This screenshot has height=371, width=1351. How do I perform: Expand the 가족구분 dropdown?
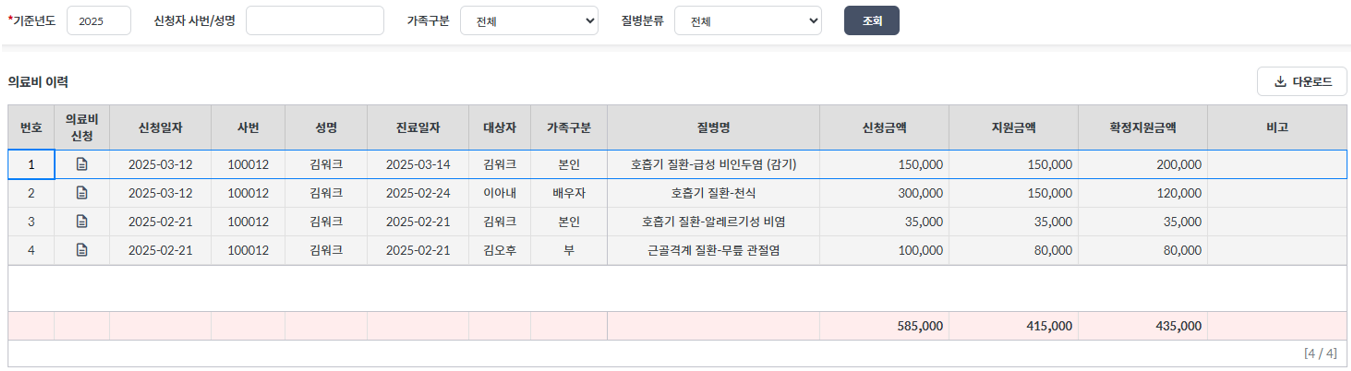click(x=529, y=21)
